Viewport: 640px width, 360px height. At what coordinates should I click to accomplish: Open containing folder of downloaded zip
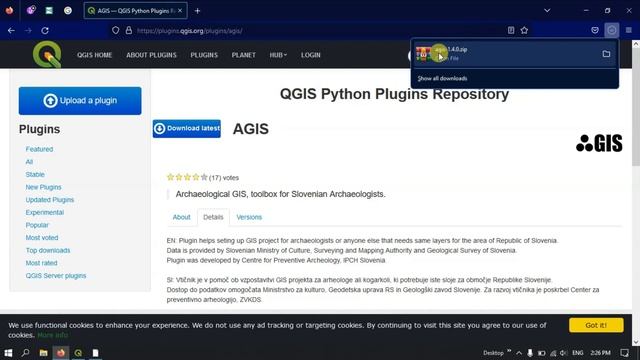point(606,54)
